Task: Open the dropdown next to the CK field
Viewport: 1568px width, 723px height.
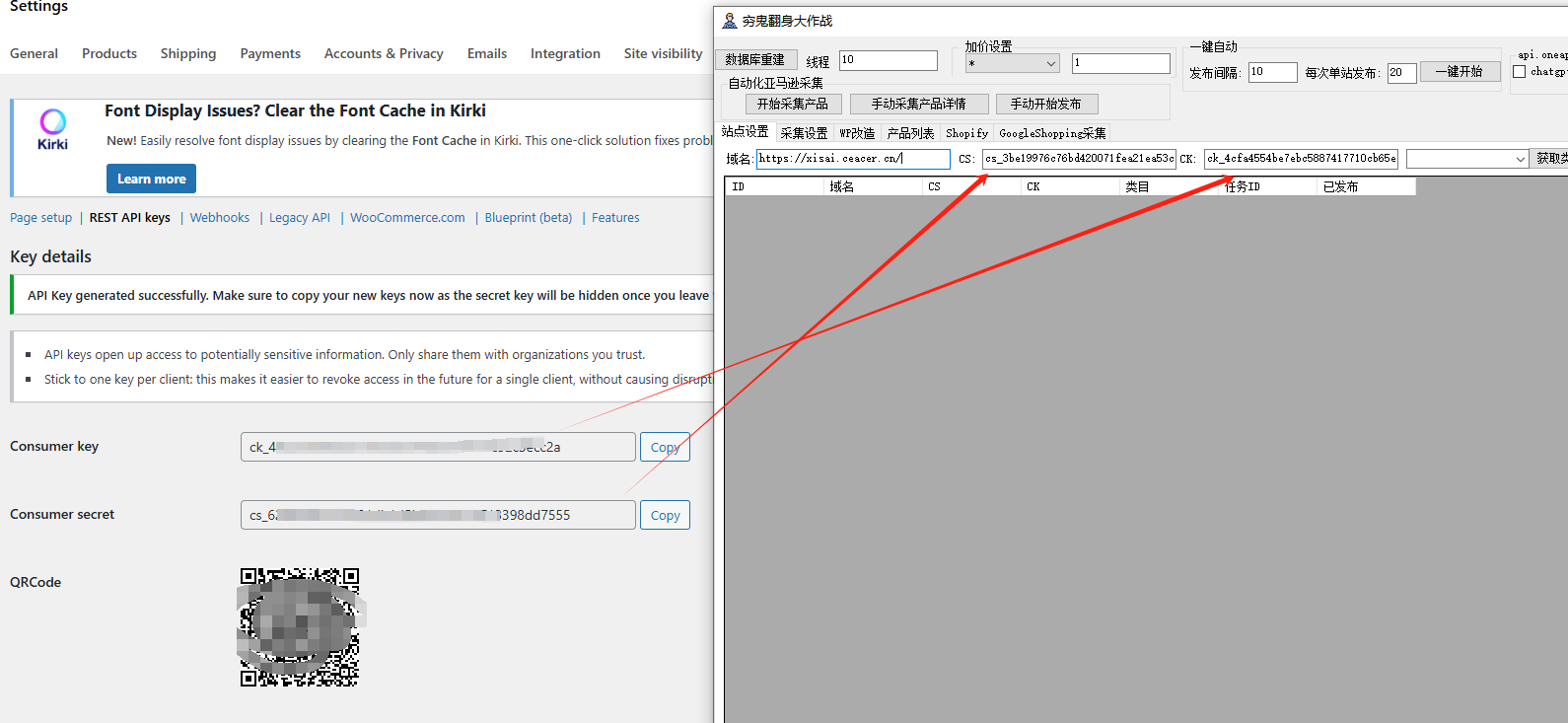Action: (x=1467, y=159)
